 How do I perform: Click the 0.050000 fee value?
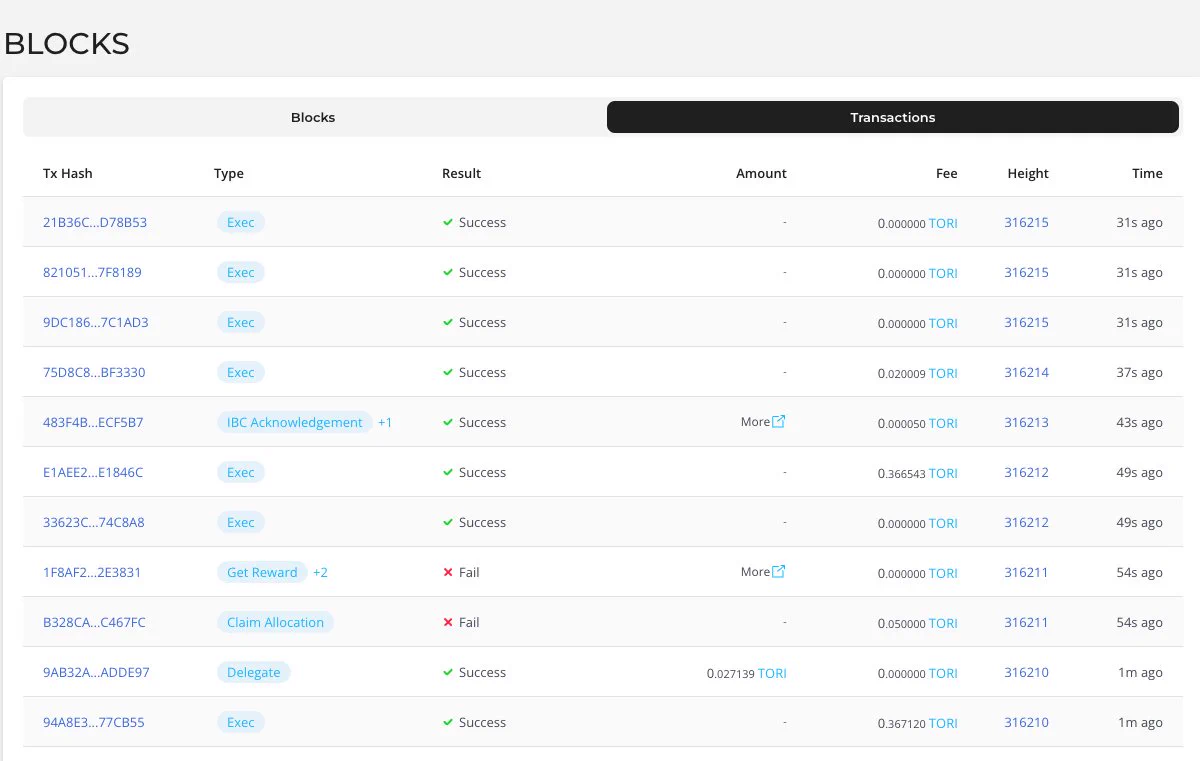pyautogui.click(x=902, y=624)
